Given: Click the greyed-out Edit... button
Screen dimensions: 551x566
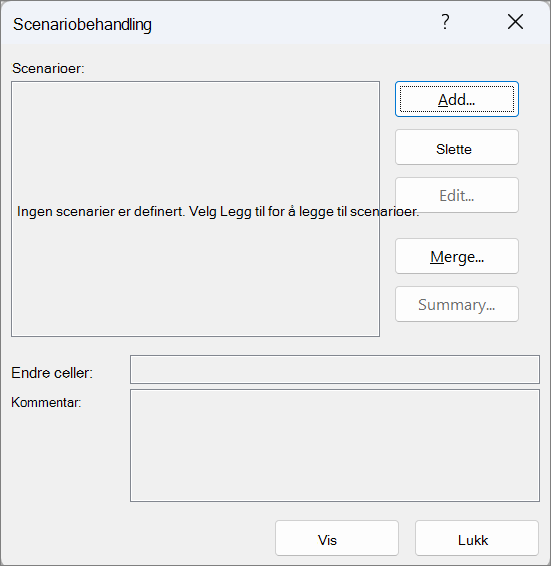Looking at the screenshot, I should 457,195.
